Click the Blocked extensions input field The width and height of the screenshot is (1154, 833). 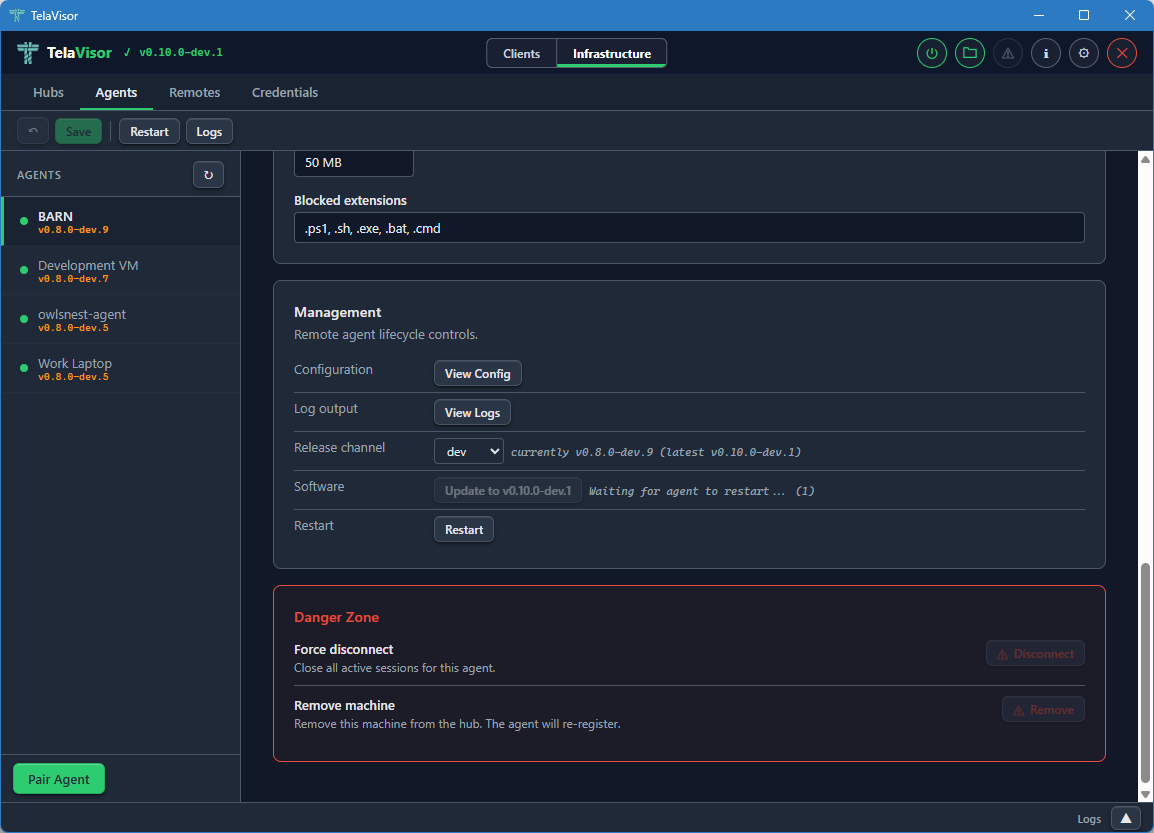tap(689, 228)
